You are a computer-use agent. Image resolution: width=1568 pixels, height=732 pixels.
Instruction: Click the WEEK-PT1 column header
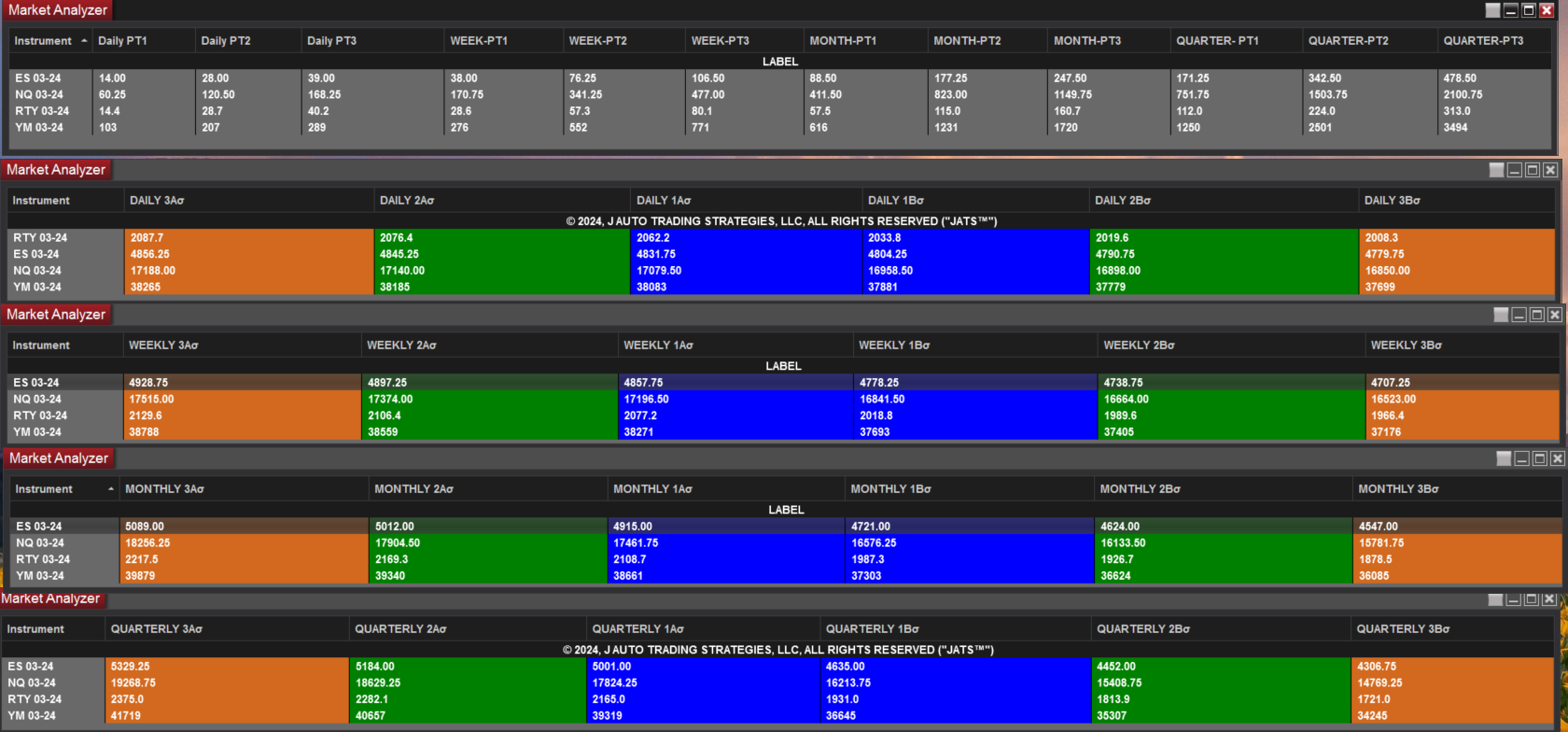504,41
